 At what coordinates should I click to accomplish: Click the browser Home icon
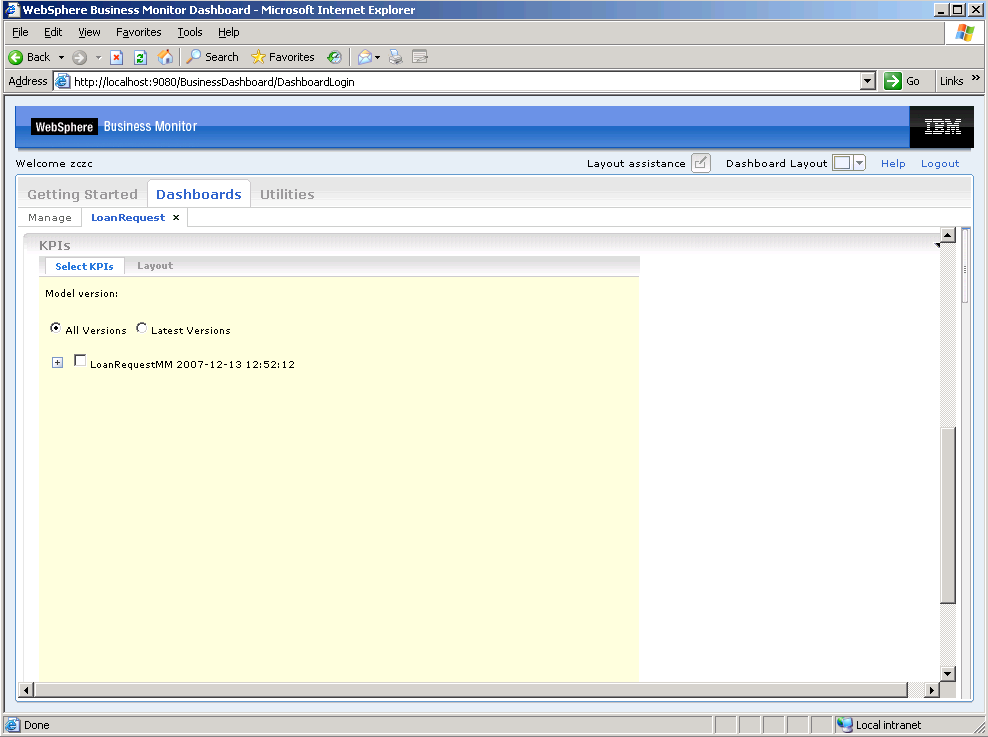[x=165, y=57]
